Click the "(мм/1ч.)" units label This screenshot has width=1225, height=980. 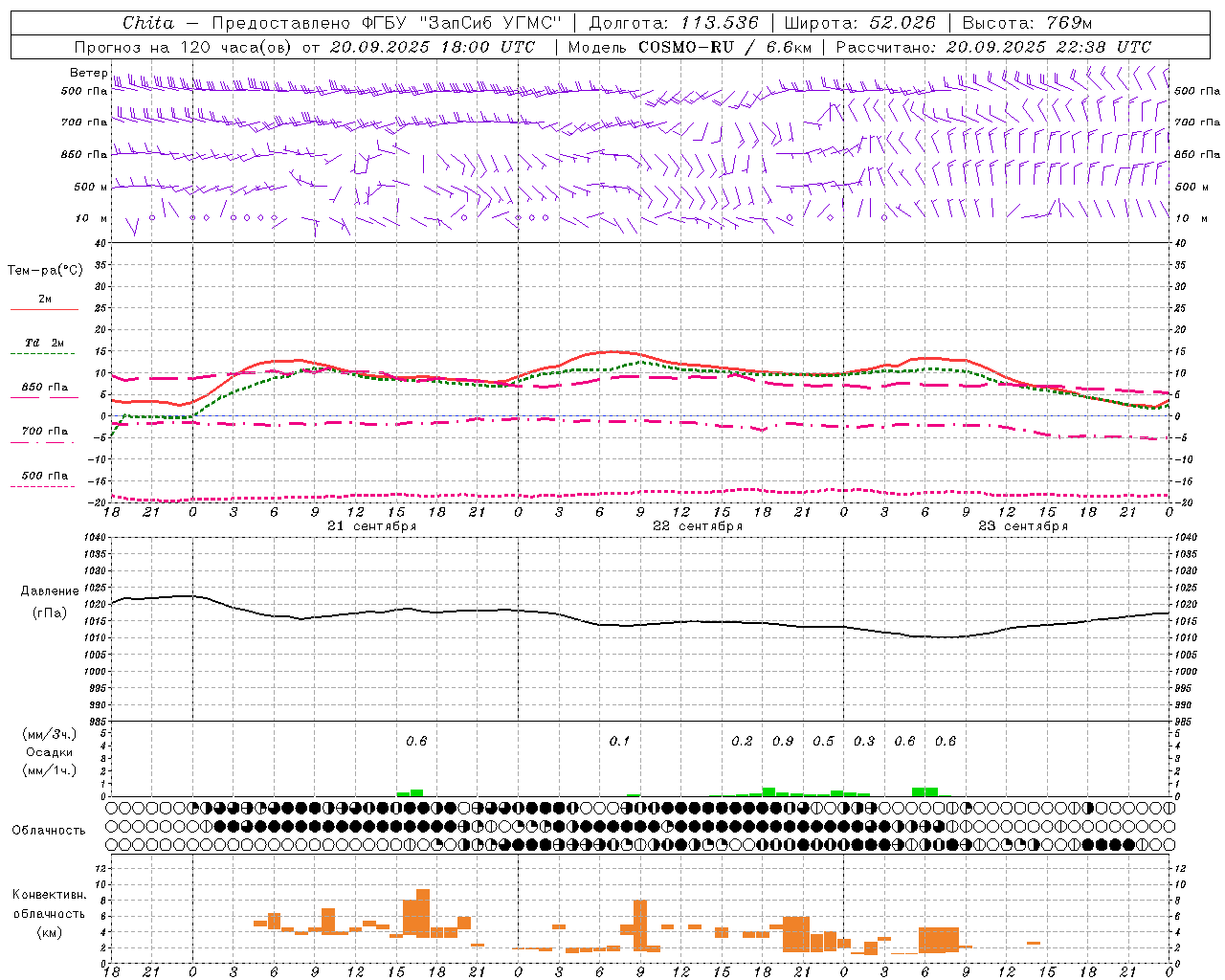[x=50, y=770]
